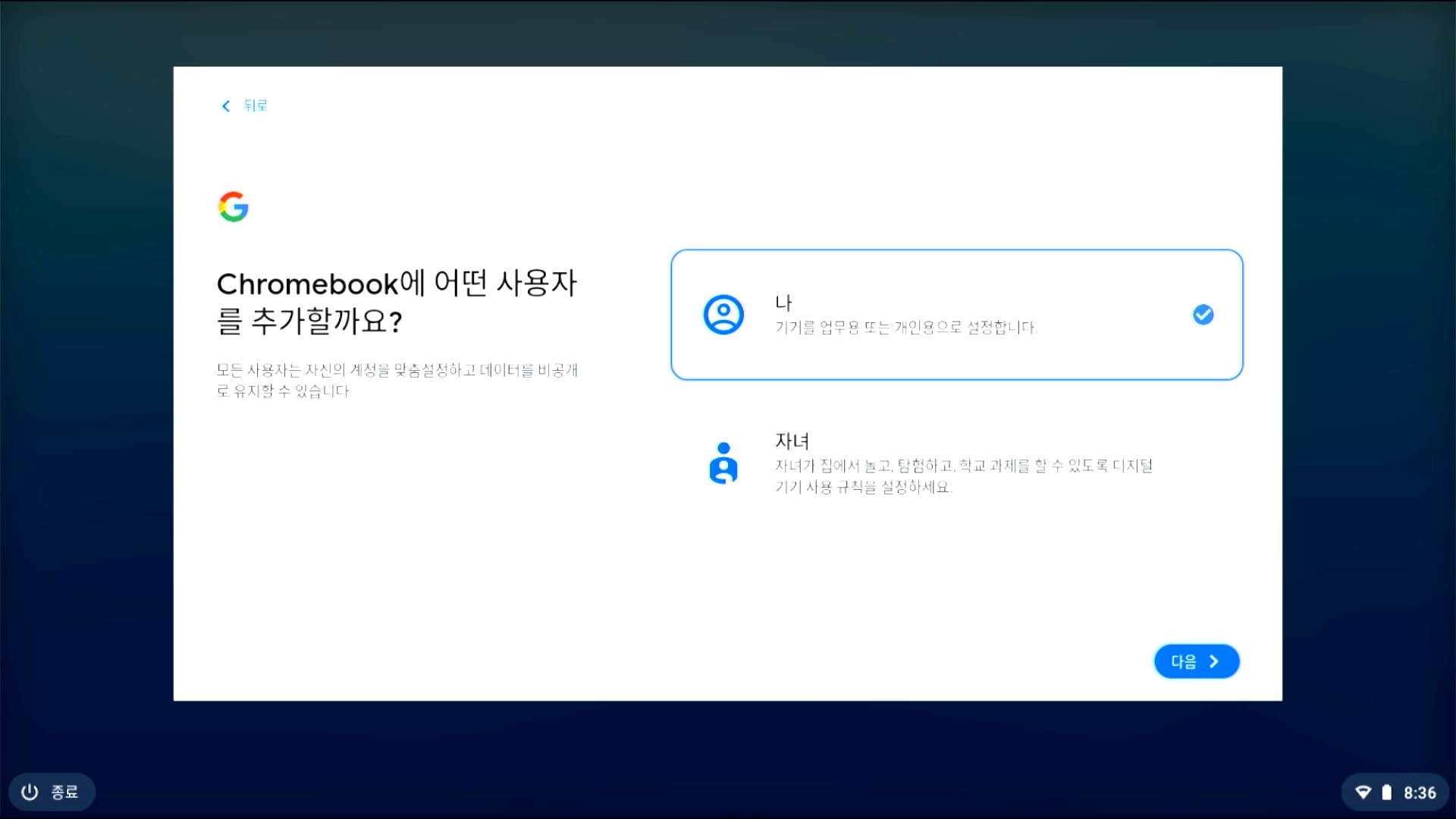Click the 나 option description text
The image size is (1456, 819).
tap(905, 328)
